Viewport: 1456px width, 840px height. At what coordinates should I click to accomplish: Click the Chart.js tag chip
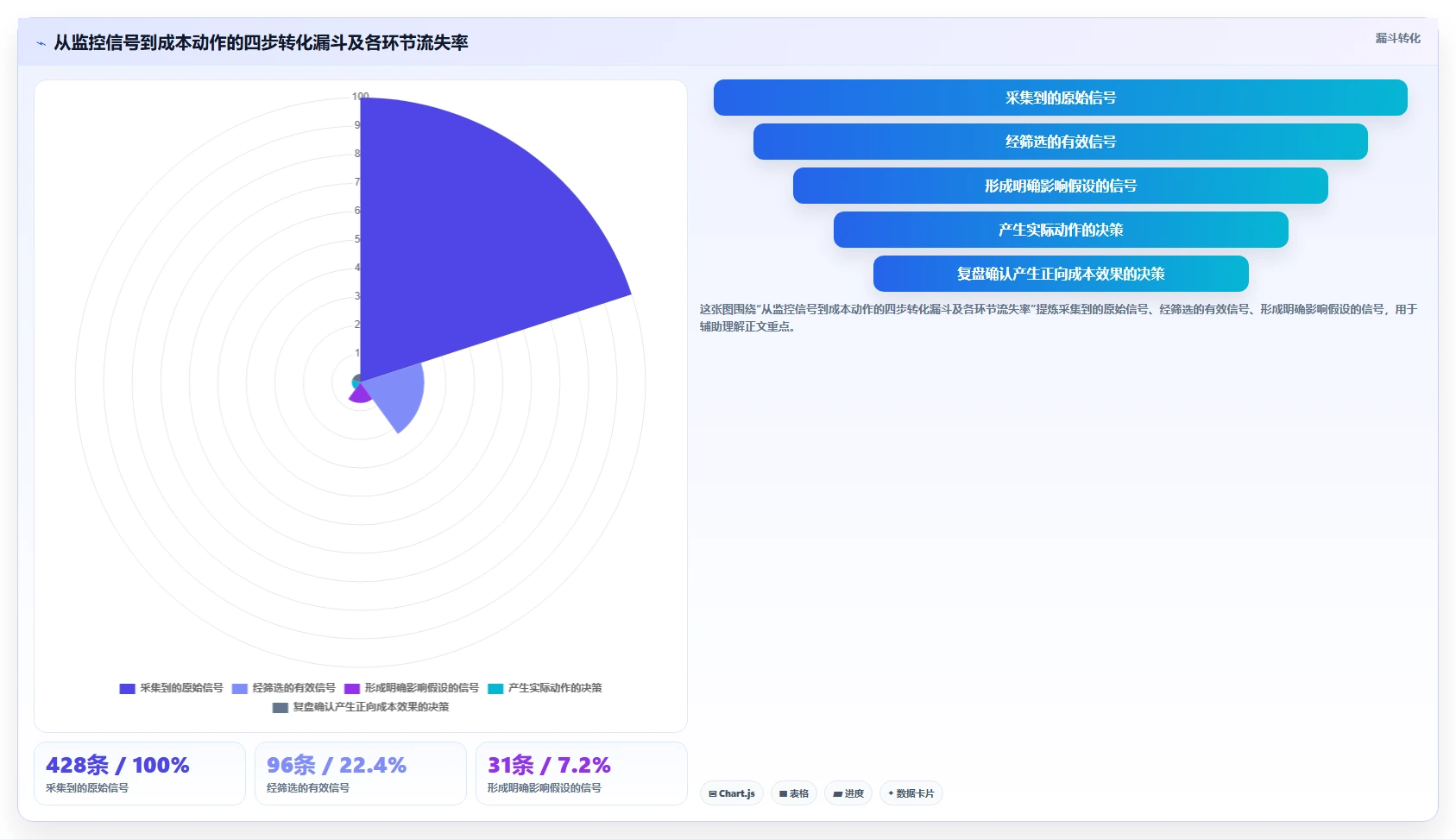point(731,793)
